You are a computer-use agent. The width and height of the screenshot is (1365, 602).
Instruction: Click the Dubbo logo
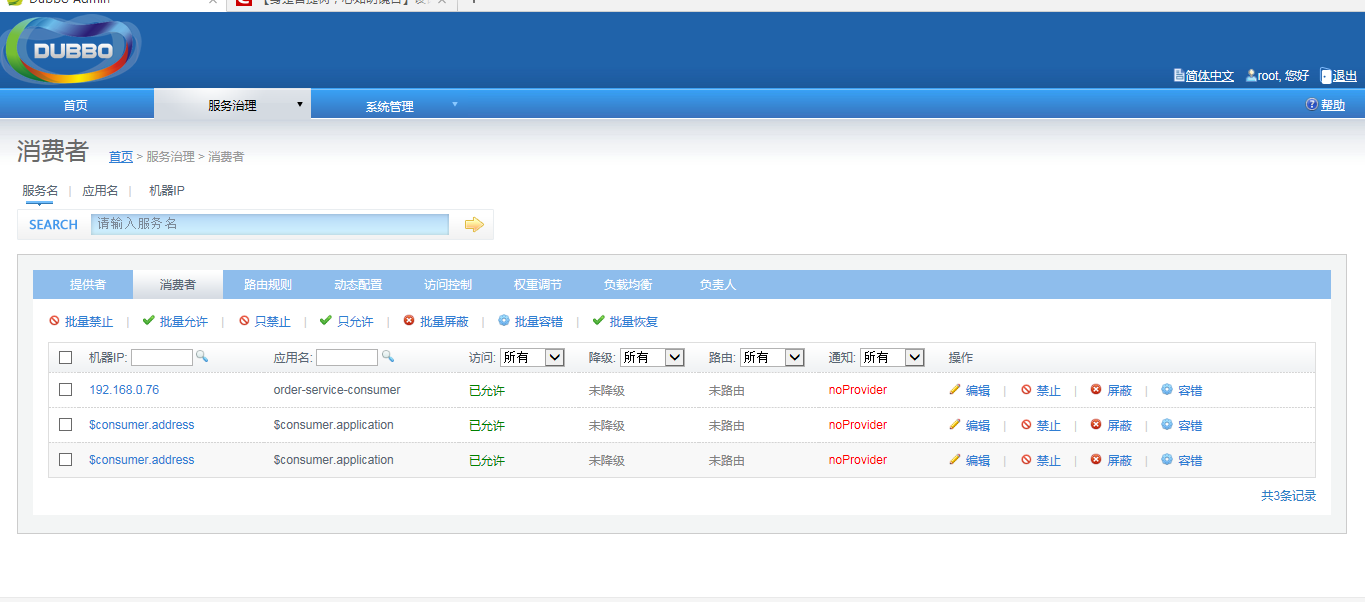click(x=70, y=50)
